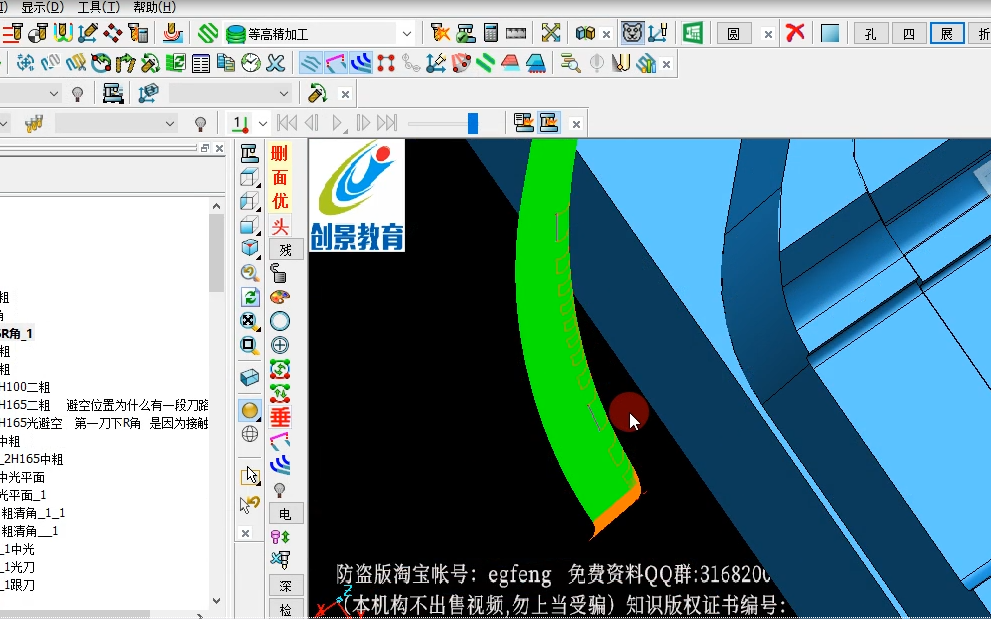Open the 工具(T) menu
The image size is (991, 619).
(99, 8)
